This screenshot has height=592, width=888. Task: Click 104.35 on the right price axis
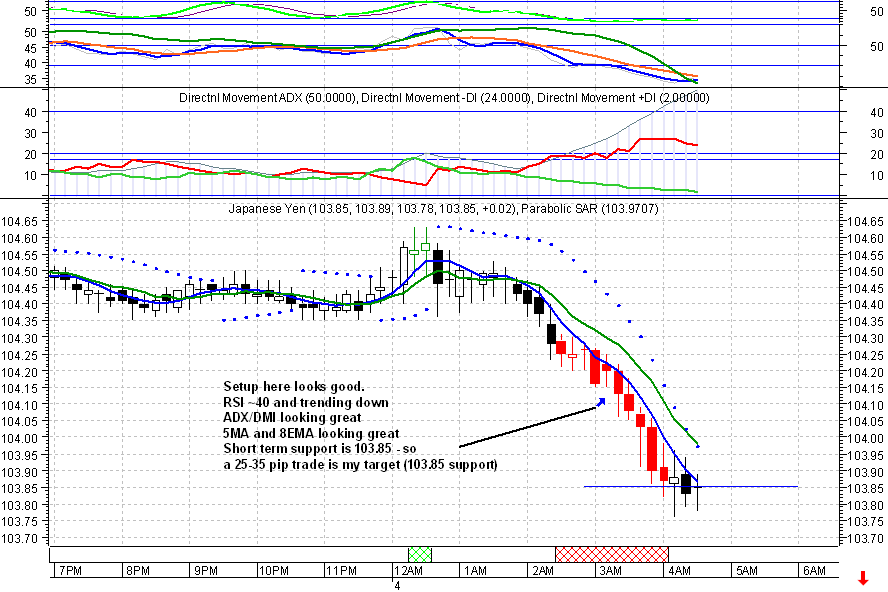(x=866, y=322)
